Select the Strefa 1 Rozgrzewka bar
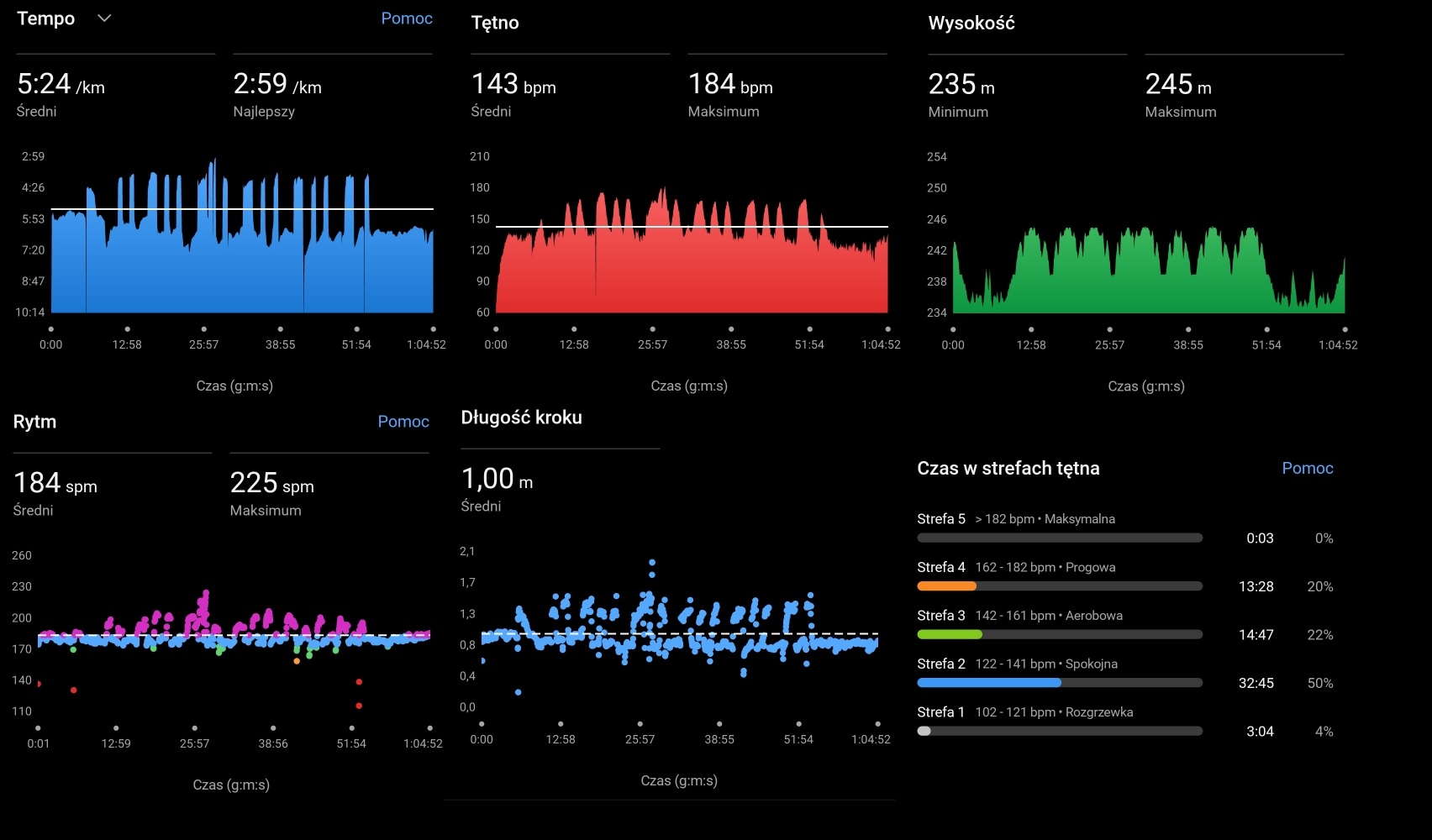 point(924,731)
